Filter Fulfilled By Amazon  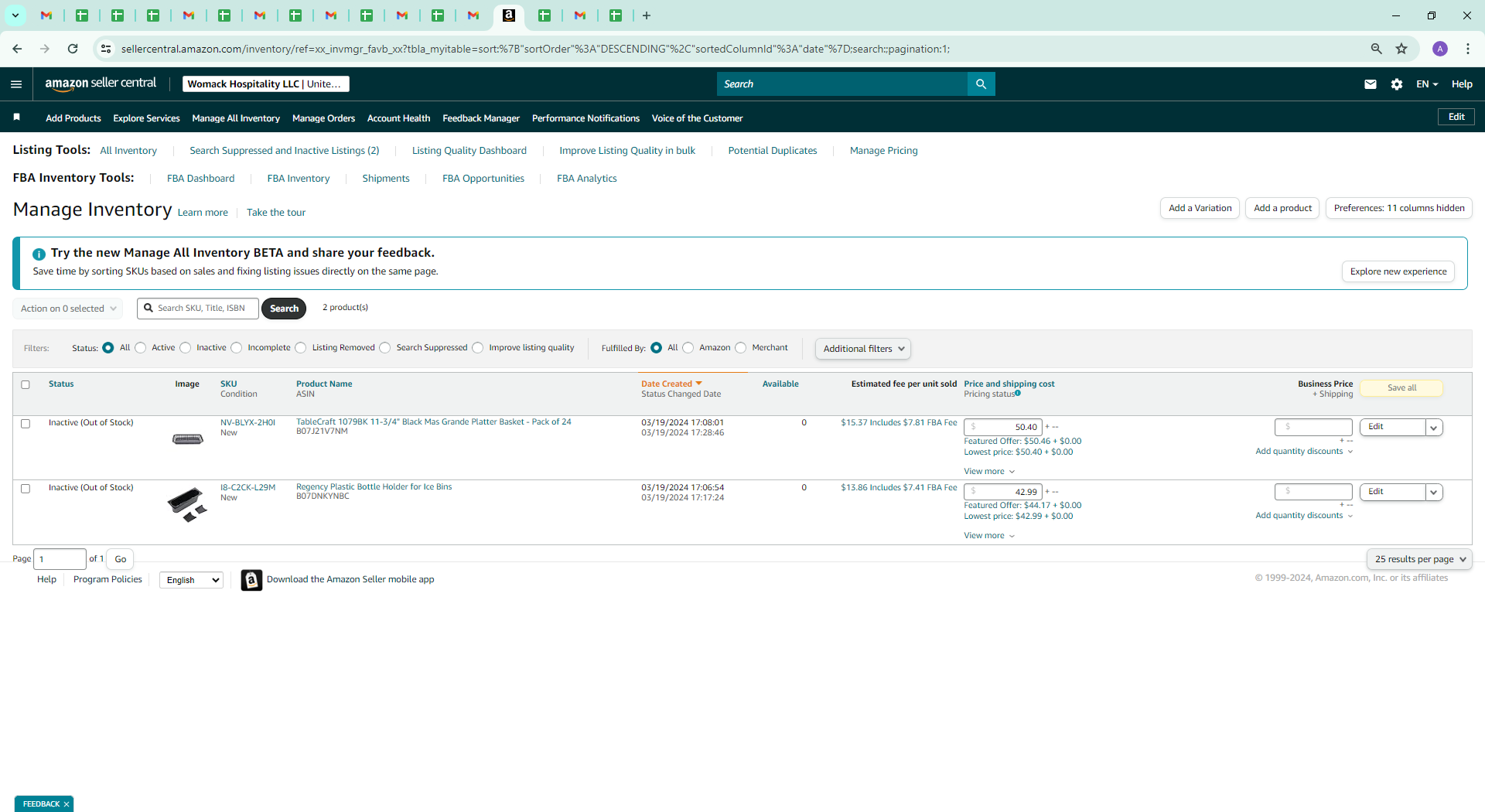click(688, 348)
